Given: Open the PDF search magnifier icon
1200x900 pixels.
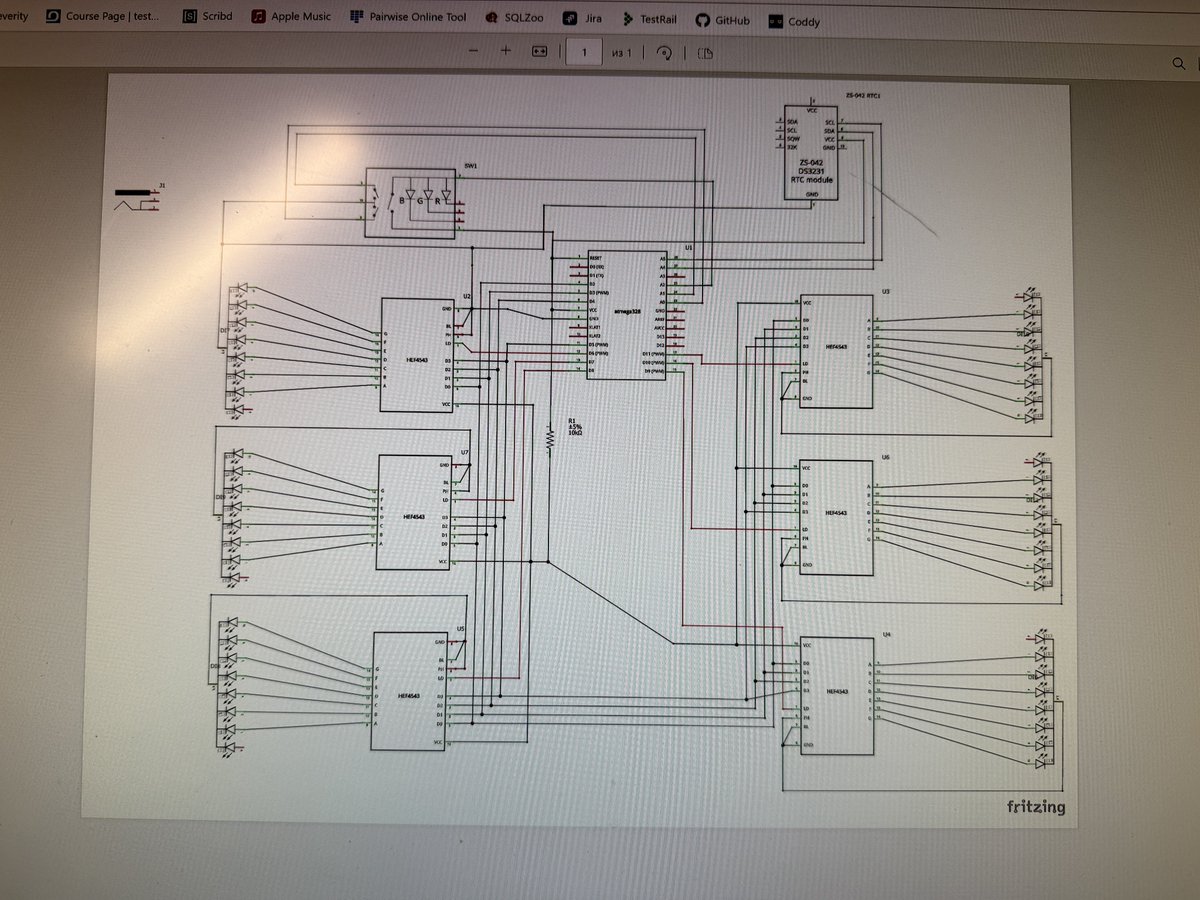Looking at the screenshot, I should coord(1178,64).
